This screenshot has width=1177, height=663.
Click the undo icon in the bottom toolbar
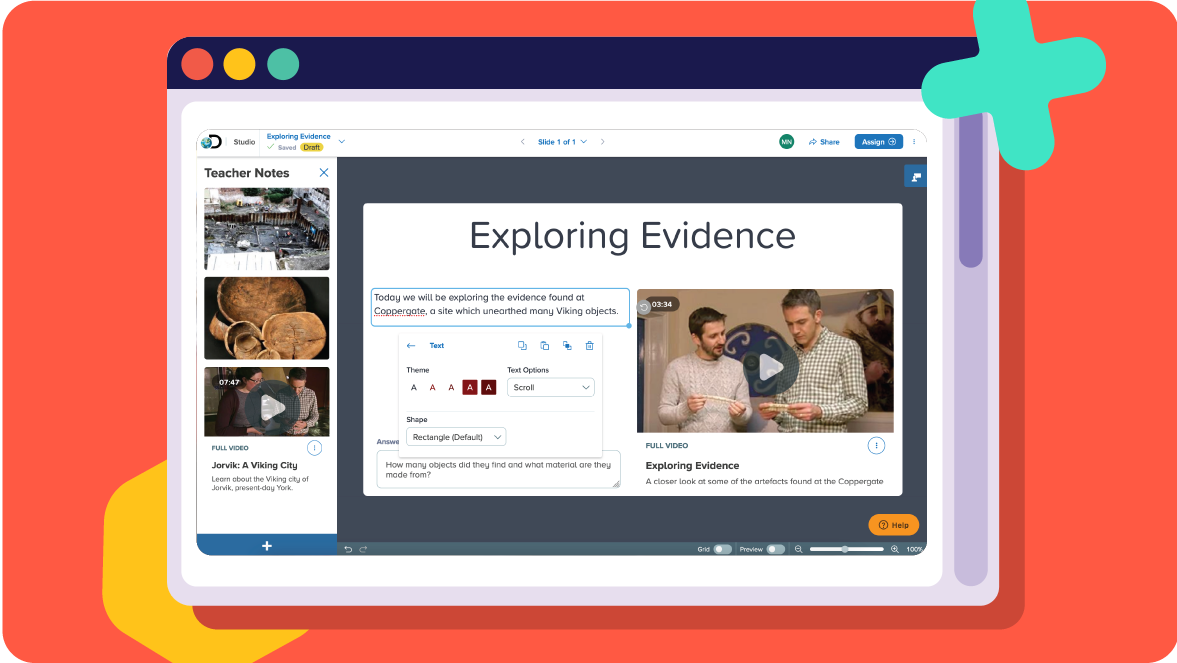(x=346, y=548)
